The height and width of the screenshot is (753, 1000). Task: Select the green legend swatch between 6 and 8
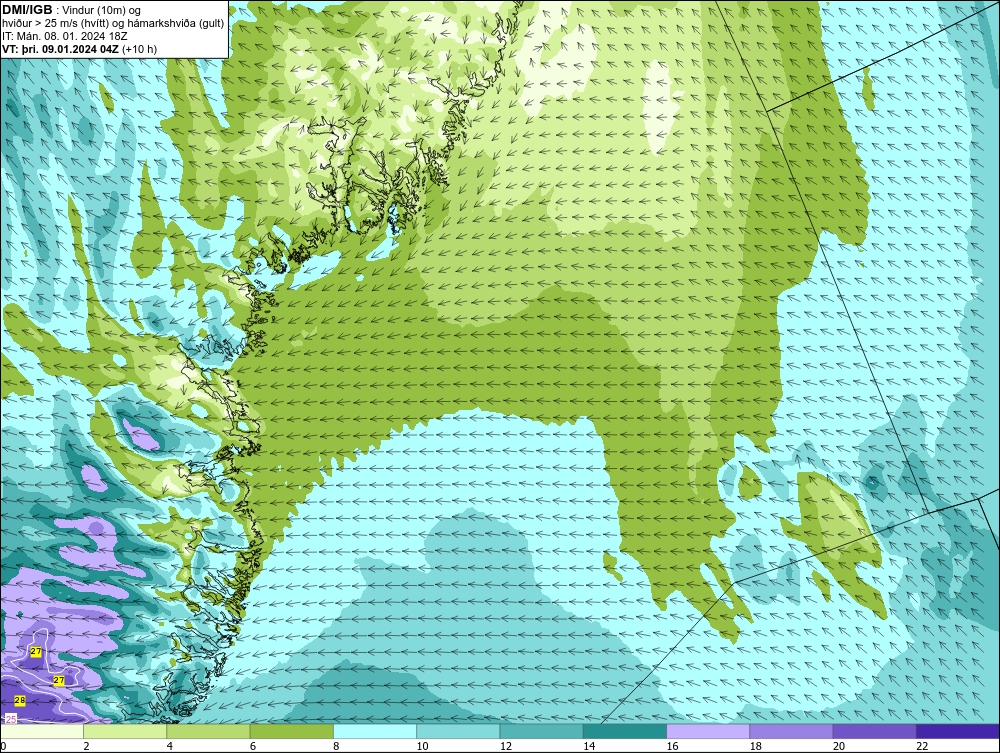pos(291,731)
